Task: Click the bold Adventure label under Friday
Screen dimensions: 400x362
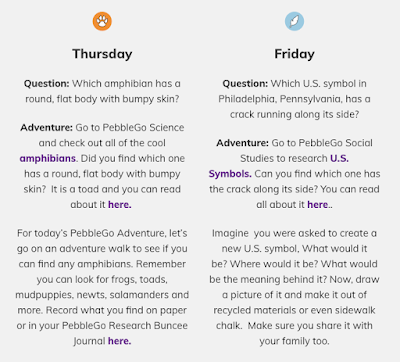Action: click(242, 143)
